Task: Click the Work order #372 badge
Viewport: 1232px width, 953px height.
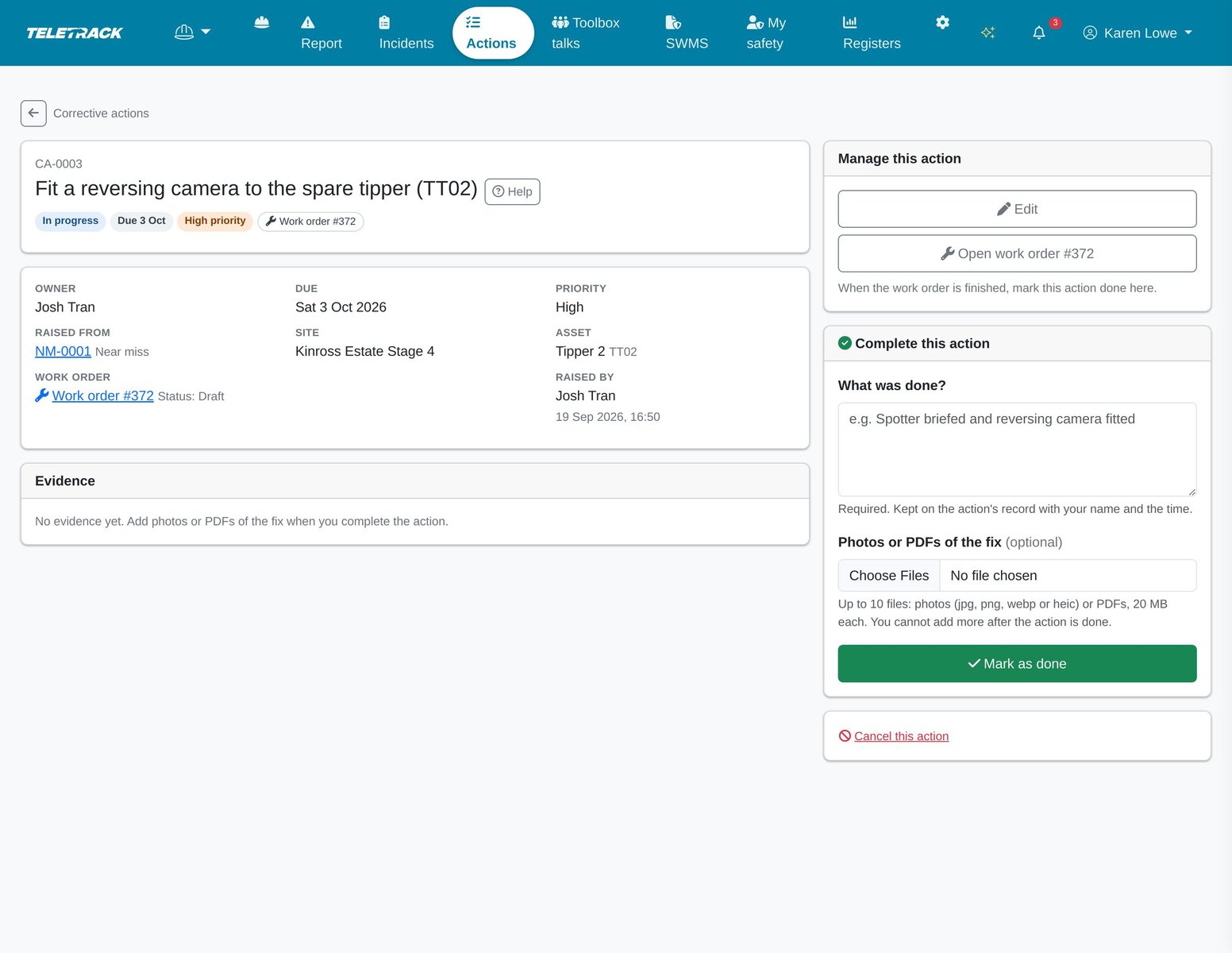Action: point(310,222)
